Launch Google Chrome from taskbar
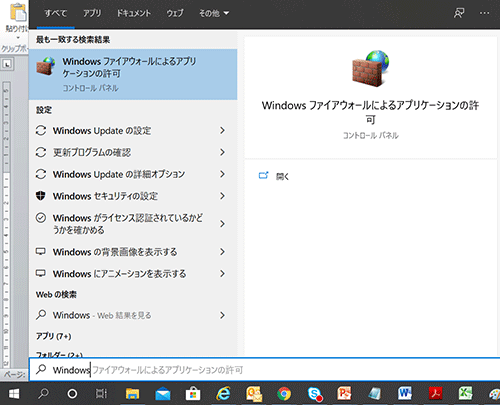The image size is (500, 405). coord(284,394)
